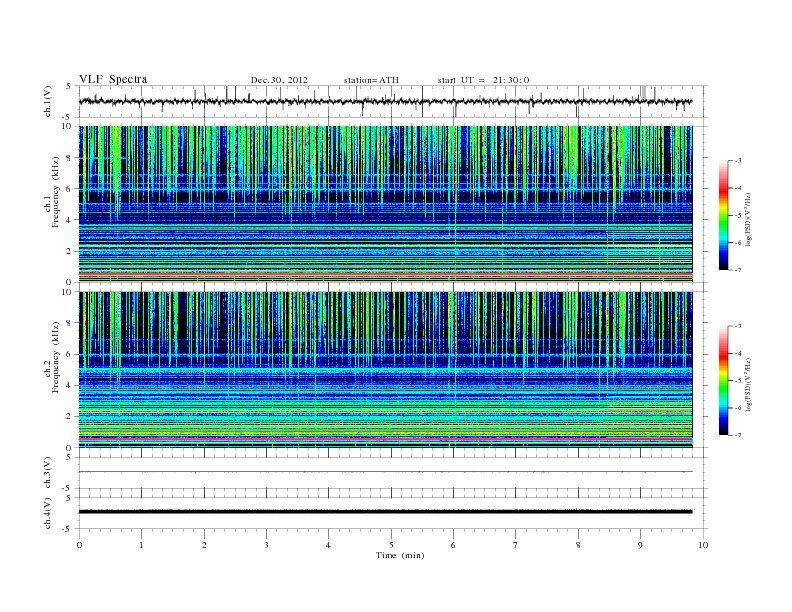Click the VLF Spectra title text

[x=113, y=79]
